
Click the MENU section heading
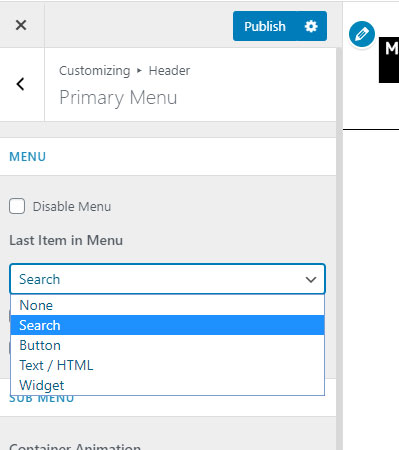(28, 157)
